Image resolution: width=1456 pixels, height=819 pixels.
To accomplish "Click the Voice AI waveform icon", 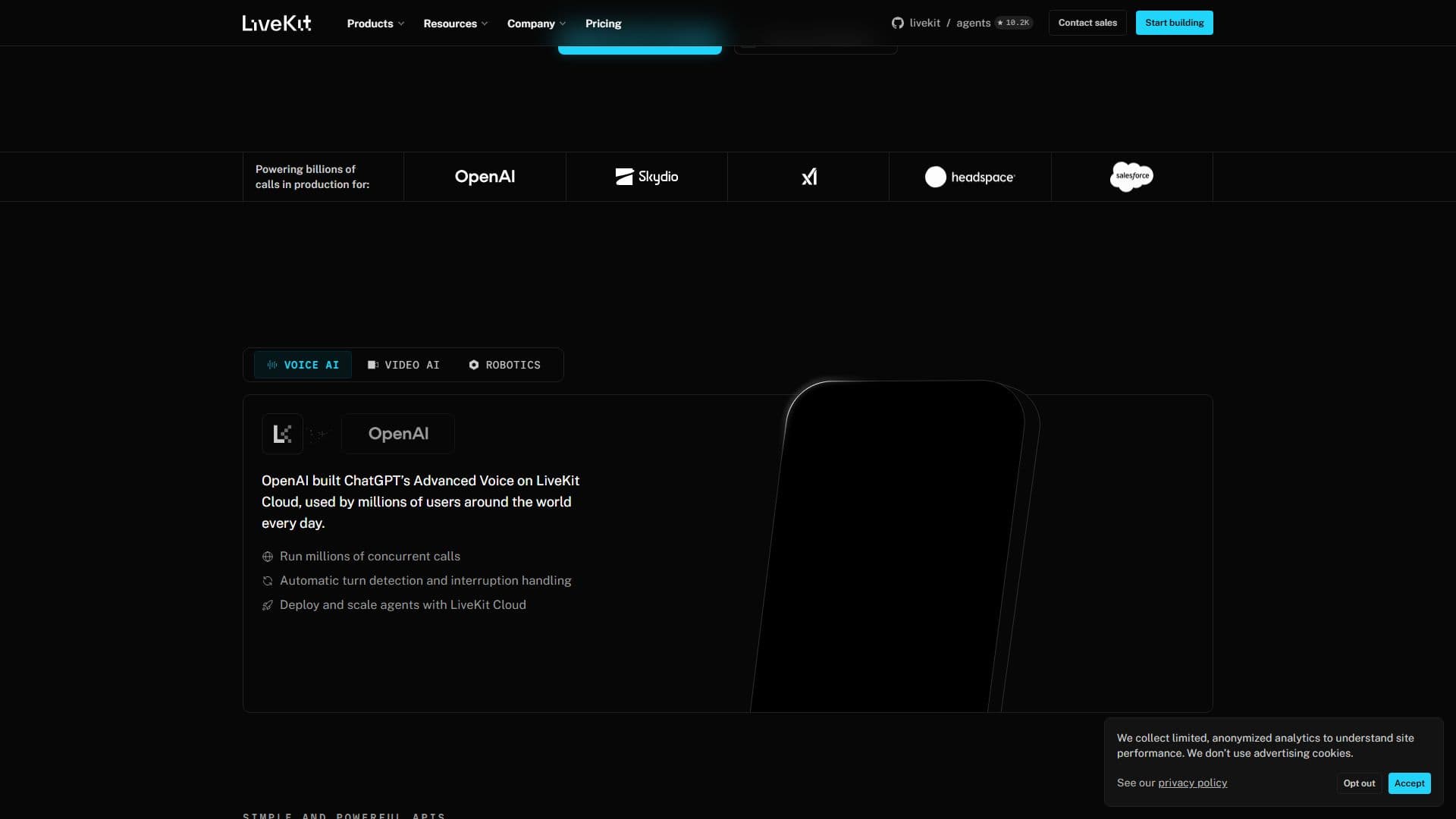I will [x=272, y=365].
